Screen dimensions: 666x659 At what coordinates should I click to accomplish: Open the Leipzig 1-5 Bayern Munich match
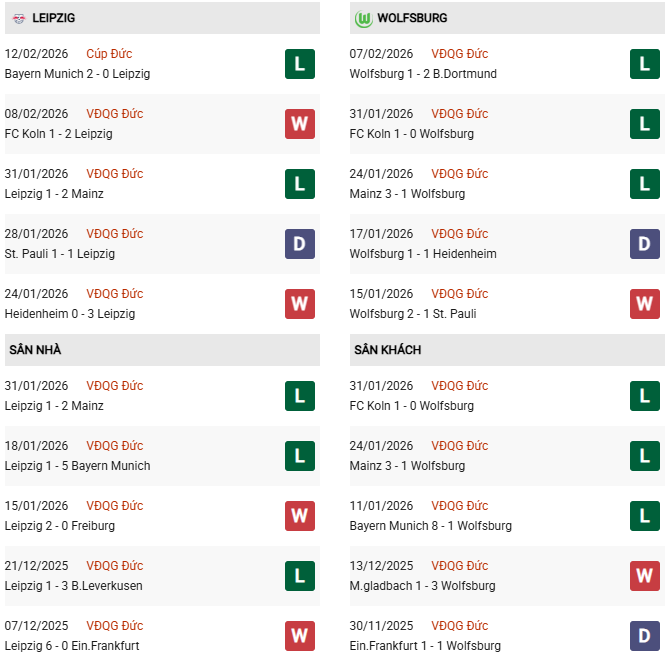tap(77, 466)
